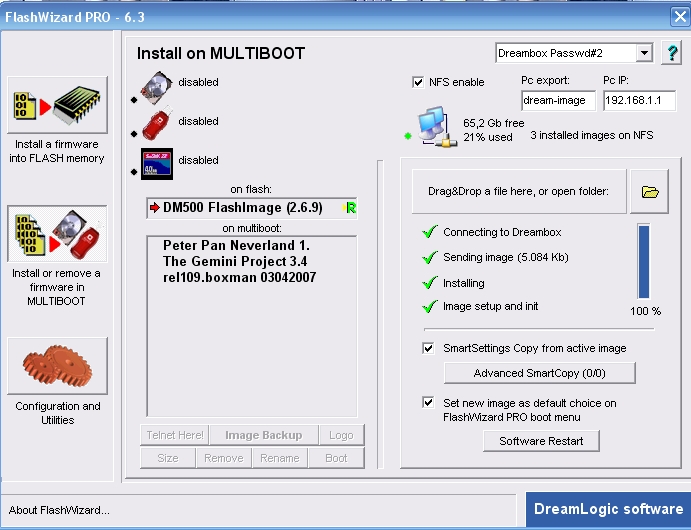
Task: Open Install firmware into FLASH memory icon
Action: [x=57, y=105]
